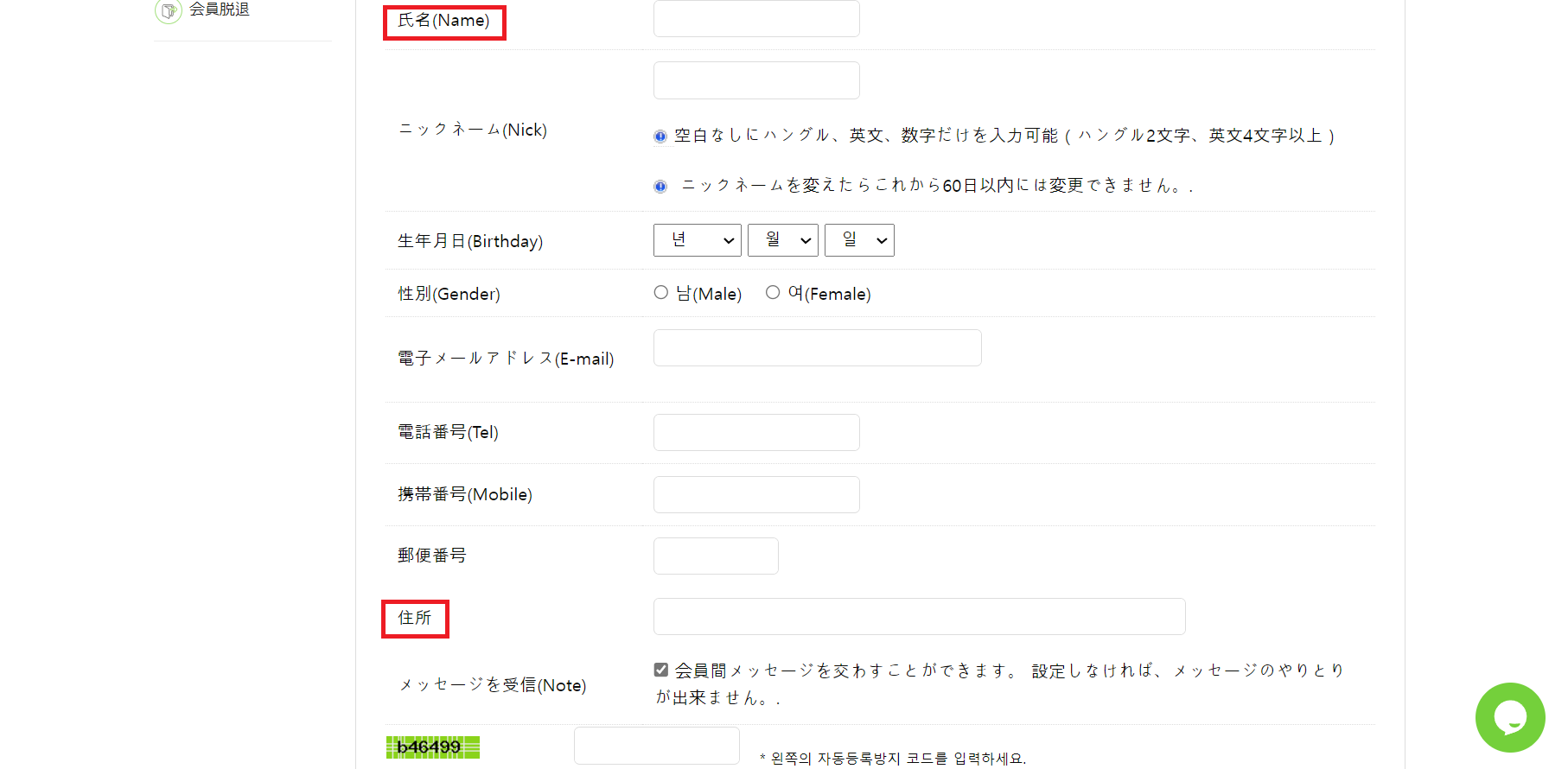Click the b46499 captcha image
This screenshot has width=1568, height=769.
(x=433, y=747)
